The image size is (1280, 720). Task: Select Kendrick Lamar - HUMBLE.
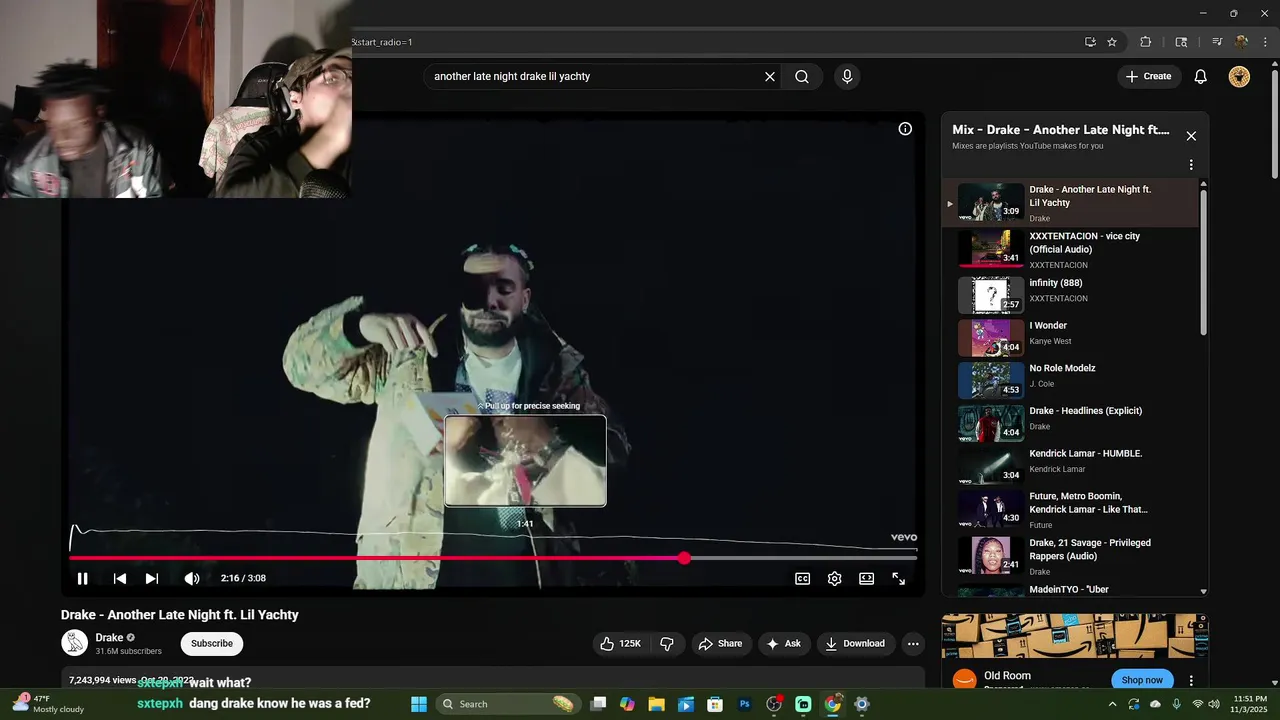click(x=1070, y=466)
